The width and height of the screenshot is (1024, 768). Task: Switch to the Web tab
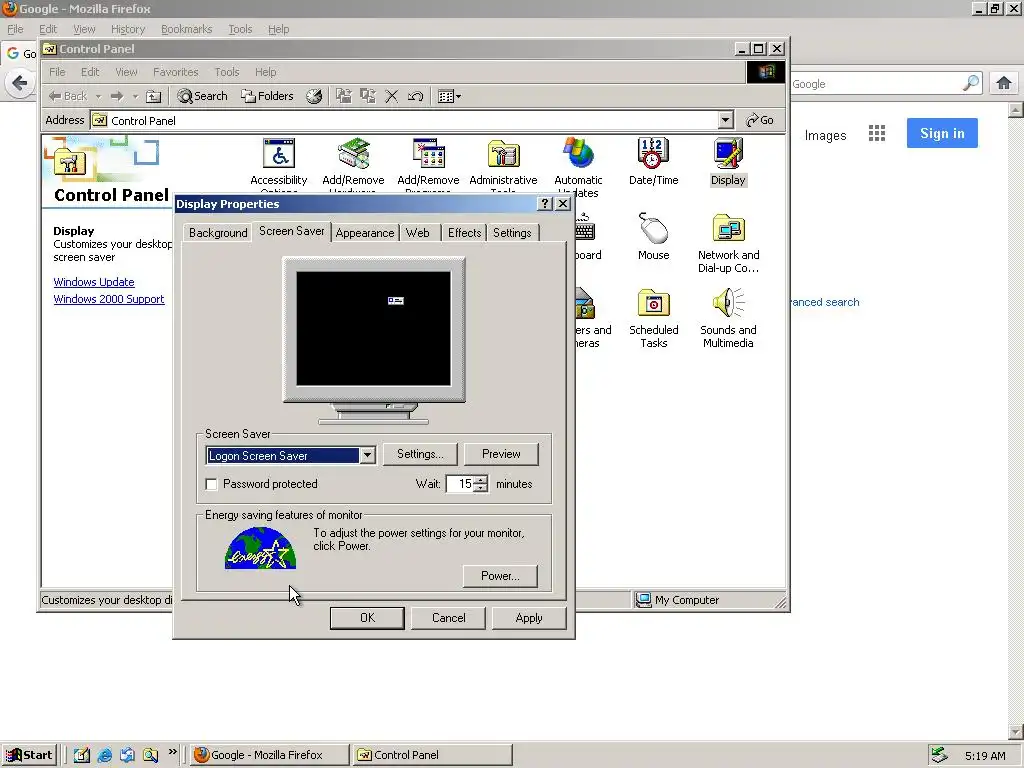coord(417,232)
